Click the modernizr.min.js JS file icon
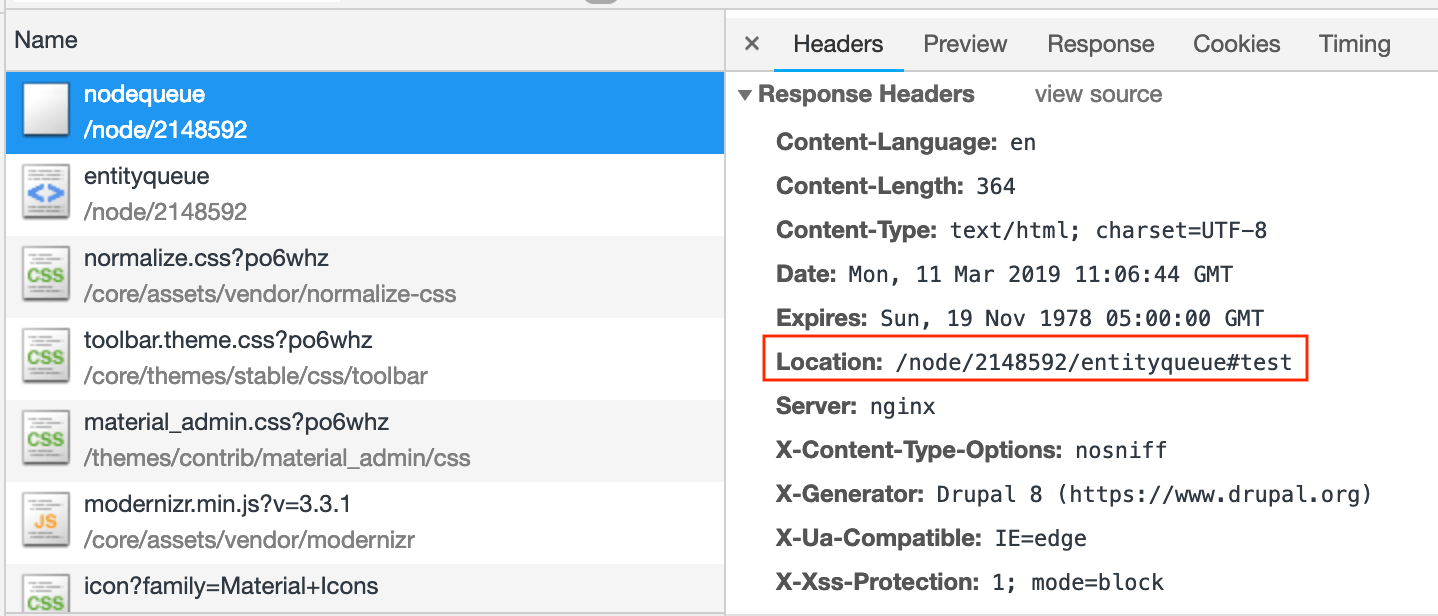 point(46,521)
